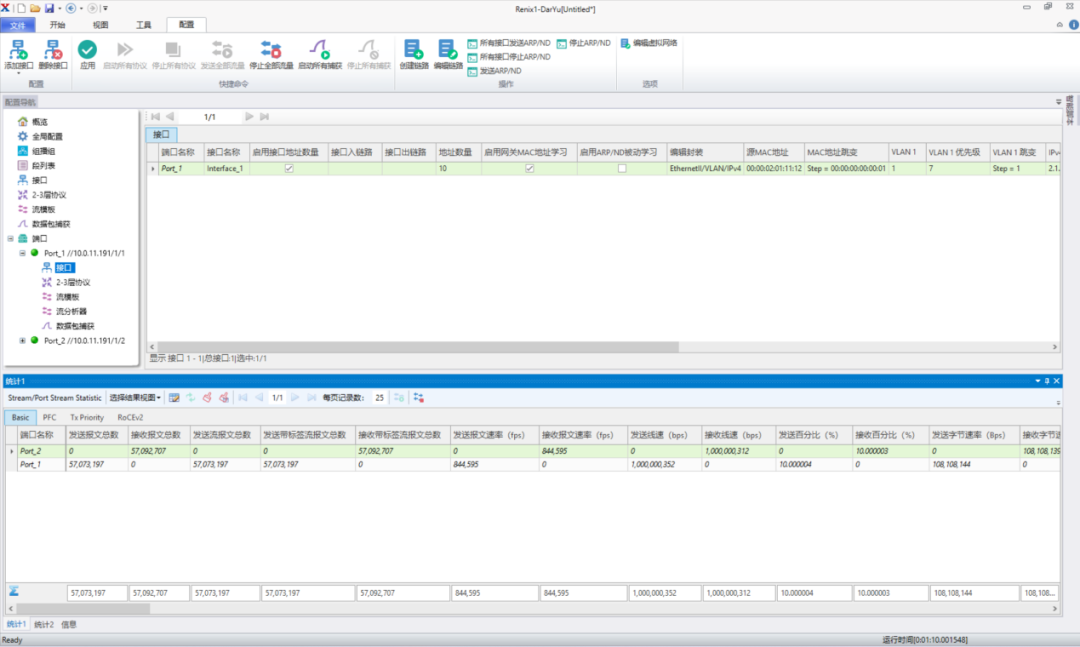
Task: Click the 删除接口 (delete interface) icon
Action: [53, 50]
